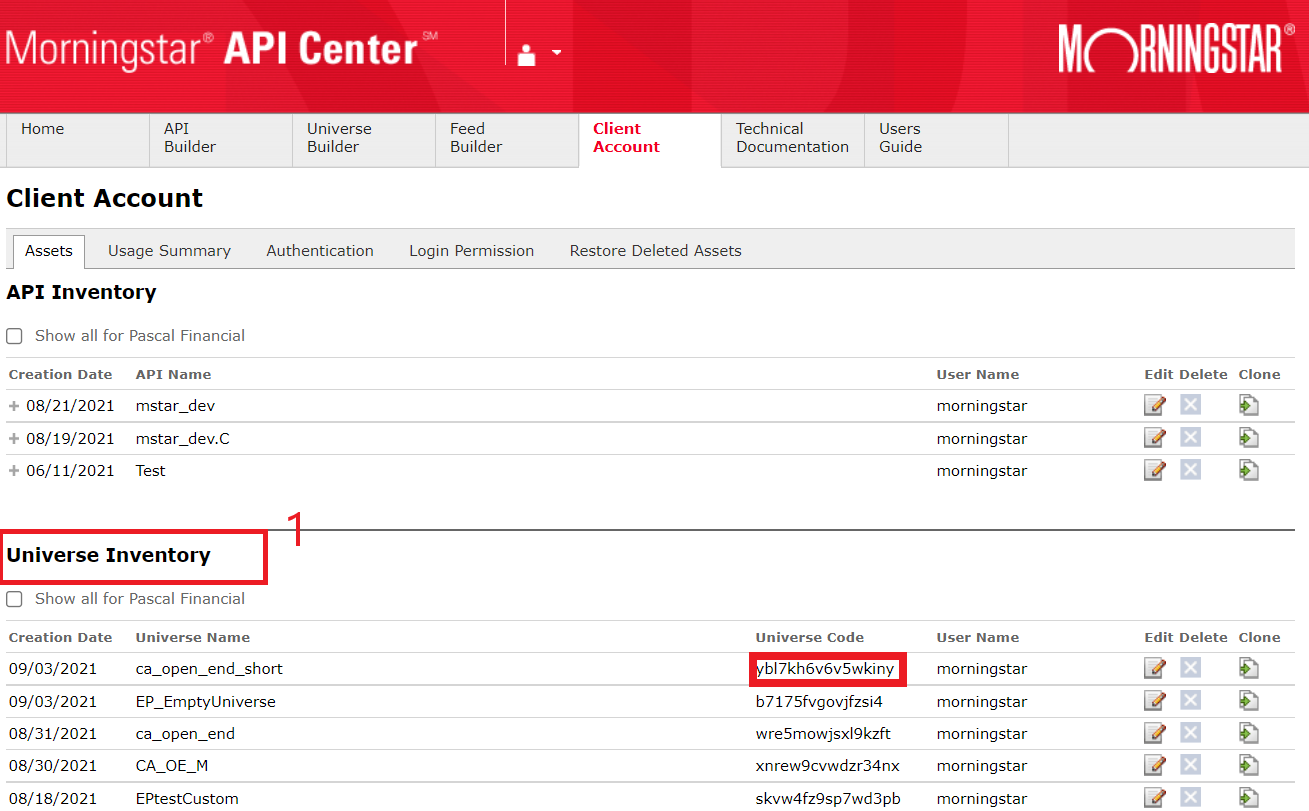Clone the ca_open_end_short universe
1309x811 pixels.
coord(1248,668)
